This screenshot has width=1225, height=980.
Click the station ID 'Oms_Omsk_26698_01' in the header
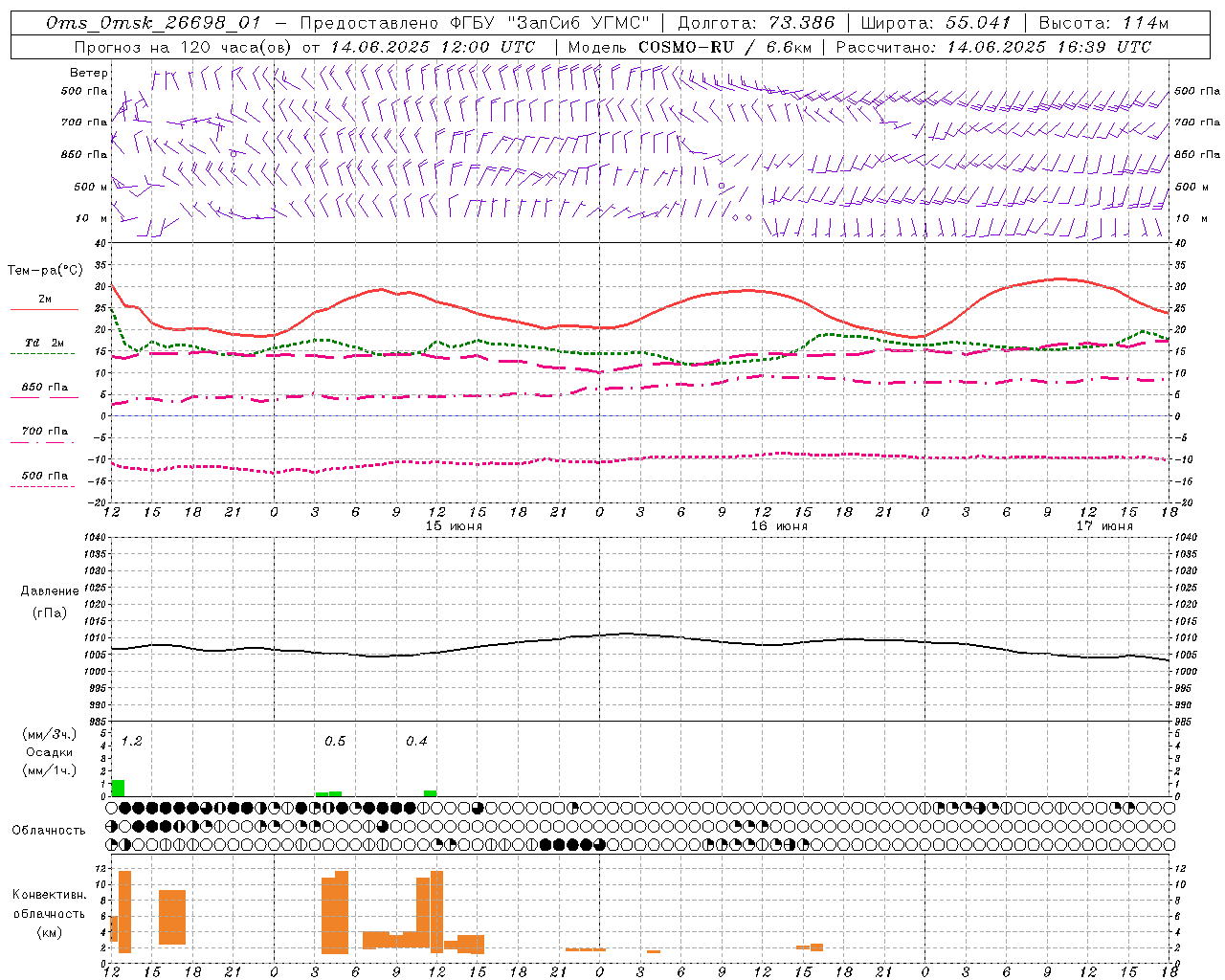[x=153, y=23]
